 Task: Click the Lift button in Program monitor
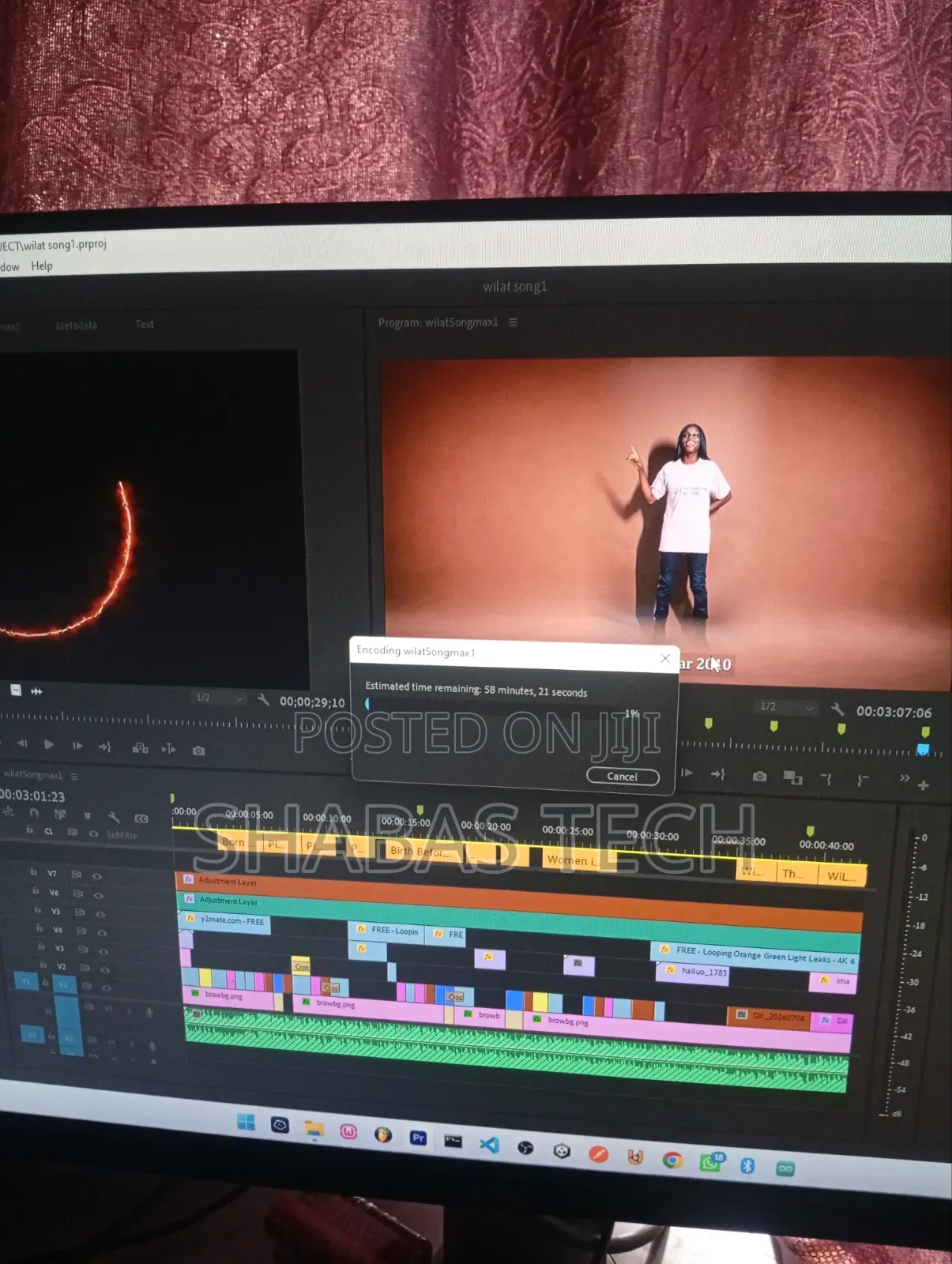point(826,779)
